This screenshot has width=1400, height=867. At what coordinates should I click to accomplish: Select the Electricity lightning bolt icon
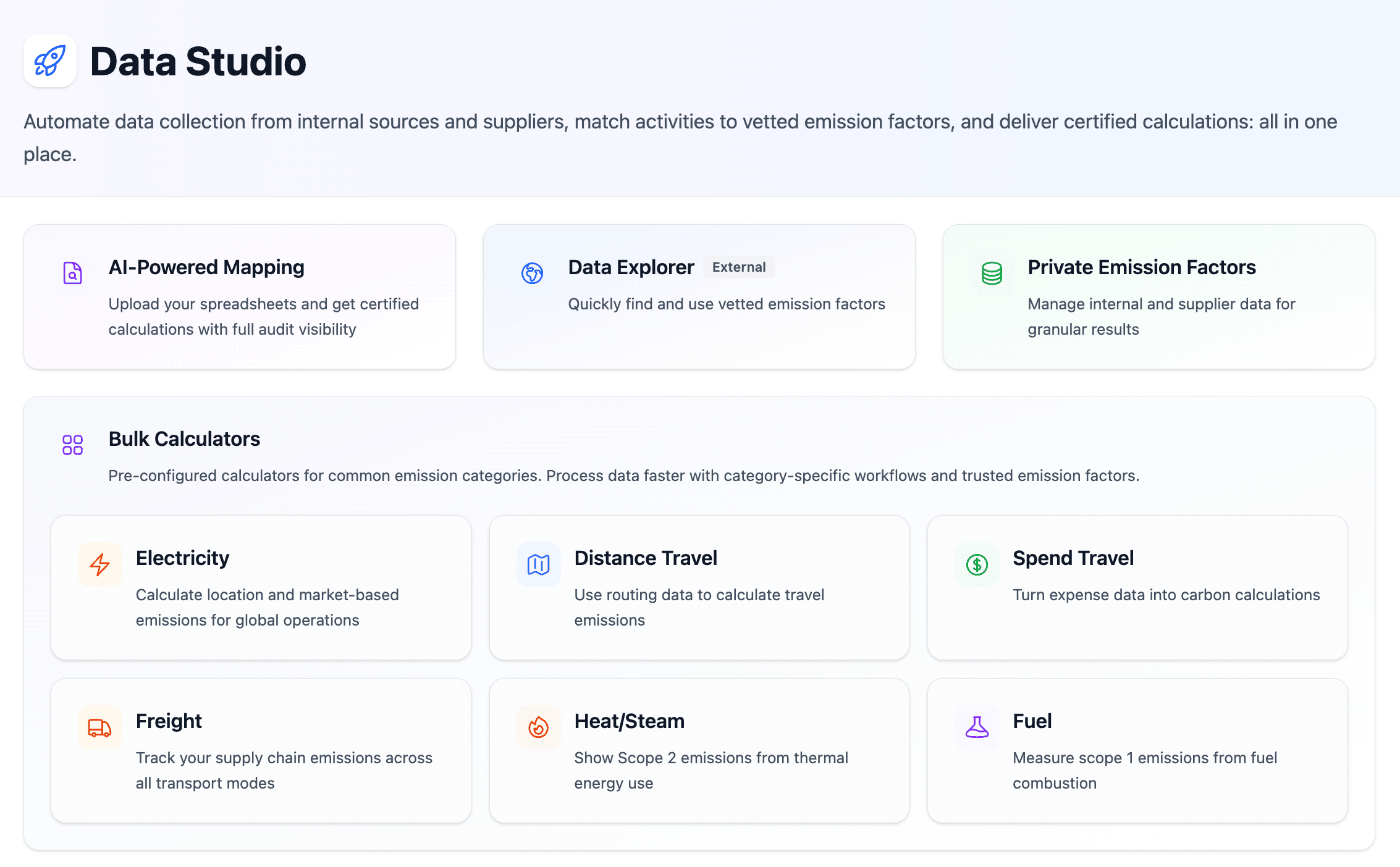(x=99, y=564)
